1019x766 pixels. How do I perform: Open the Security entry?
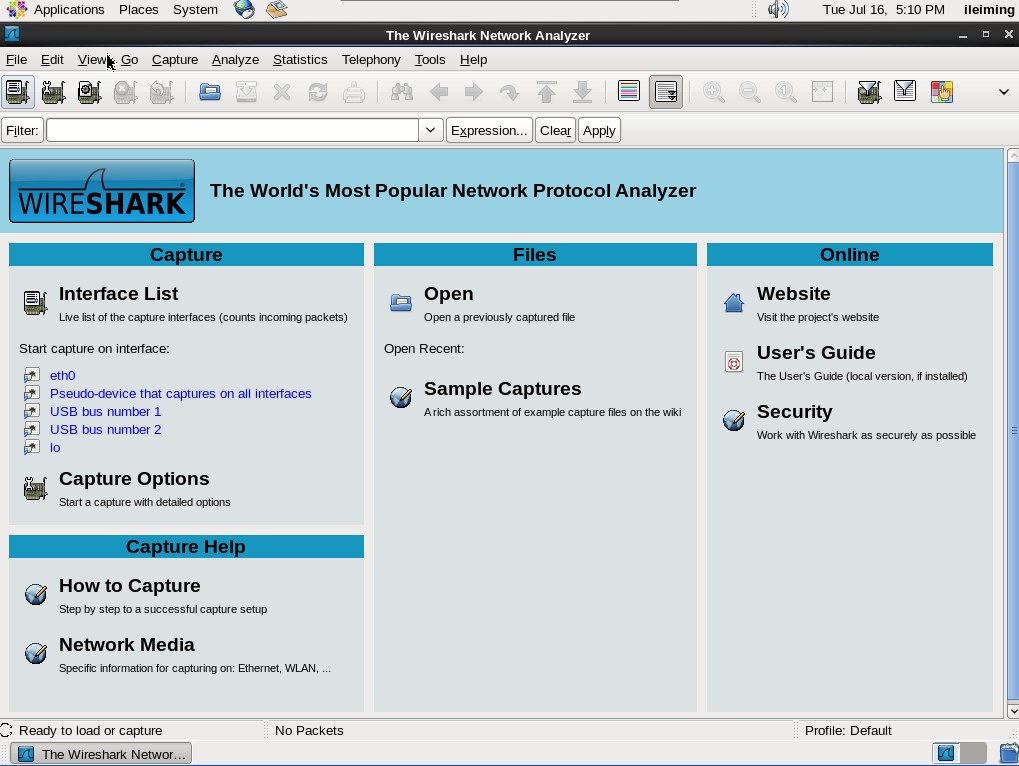click(x=794, y=412)
